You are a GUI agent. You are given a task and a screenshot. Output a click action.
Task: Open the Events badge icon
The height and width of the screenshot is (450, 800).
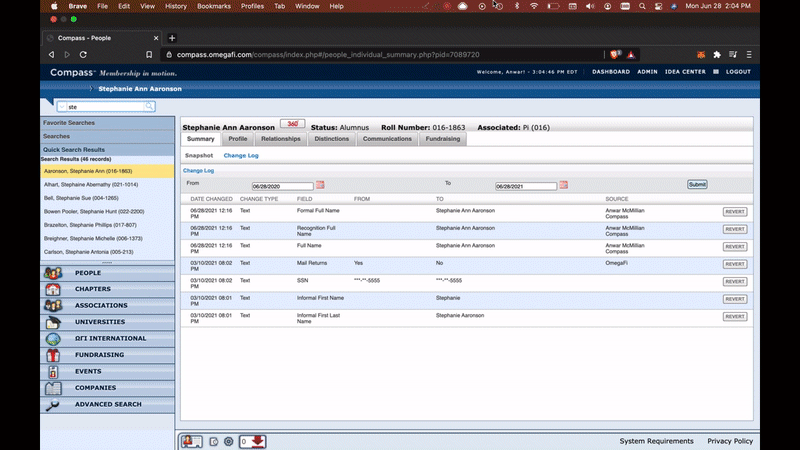click(x=53, y=372)
